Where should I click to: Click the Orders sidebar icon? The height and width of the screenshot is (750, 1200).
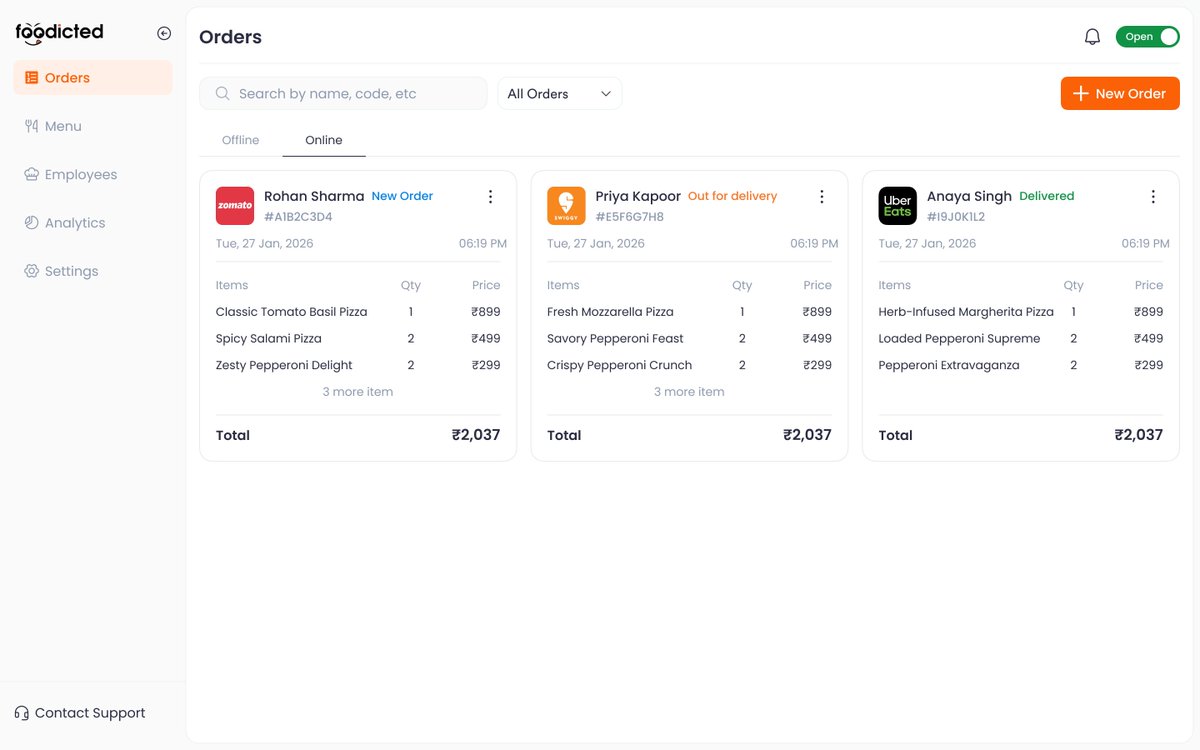click(x=31, y=78)
